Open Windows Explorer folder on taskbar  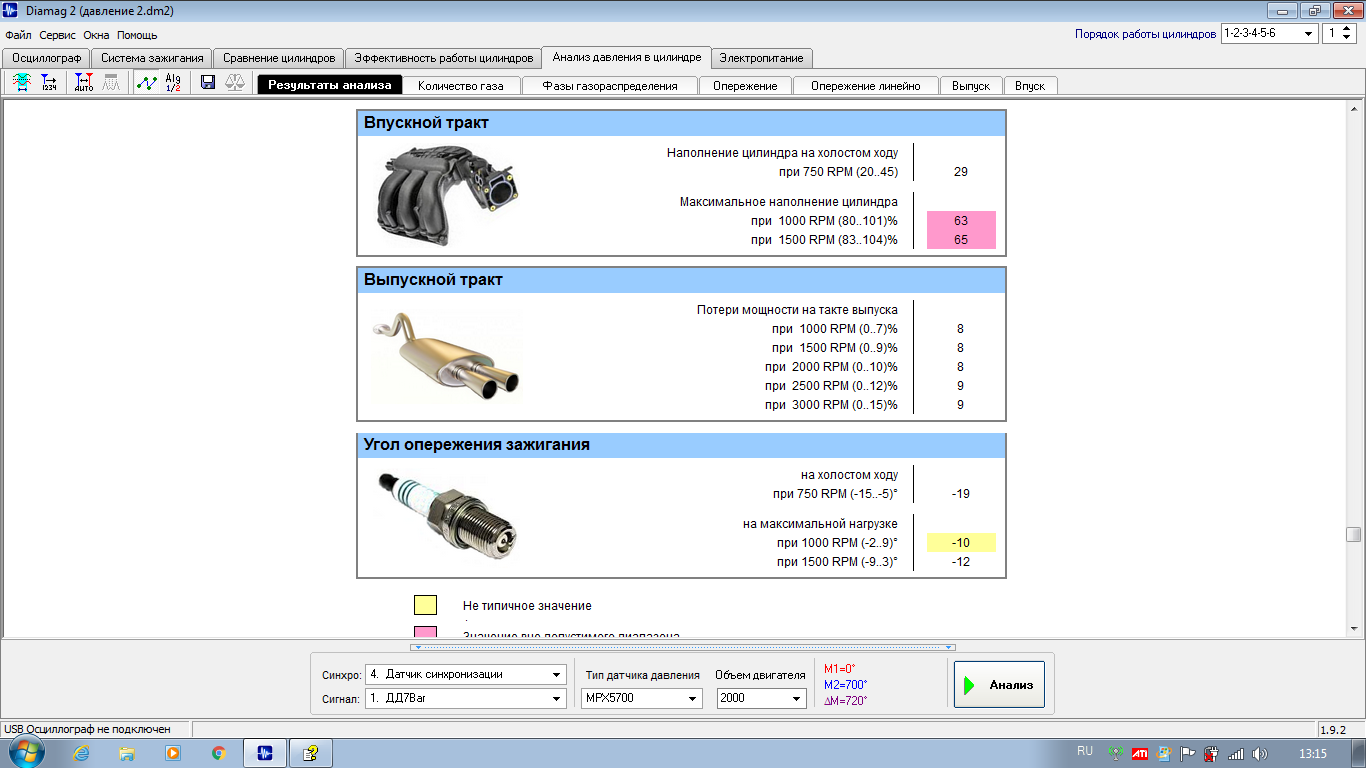[127, 753]
